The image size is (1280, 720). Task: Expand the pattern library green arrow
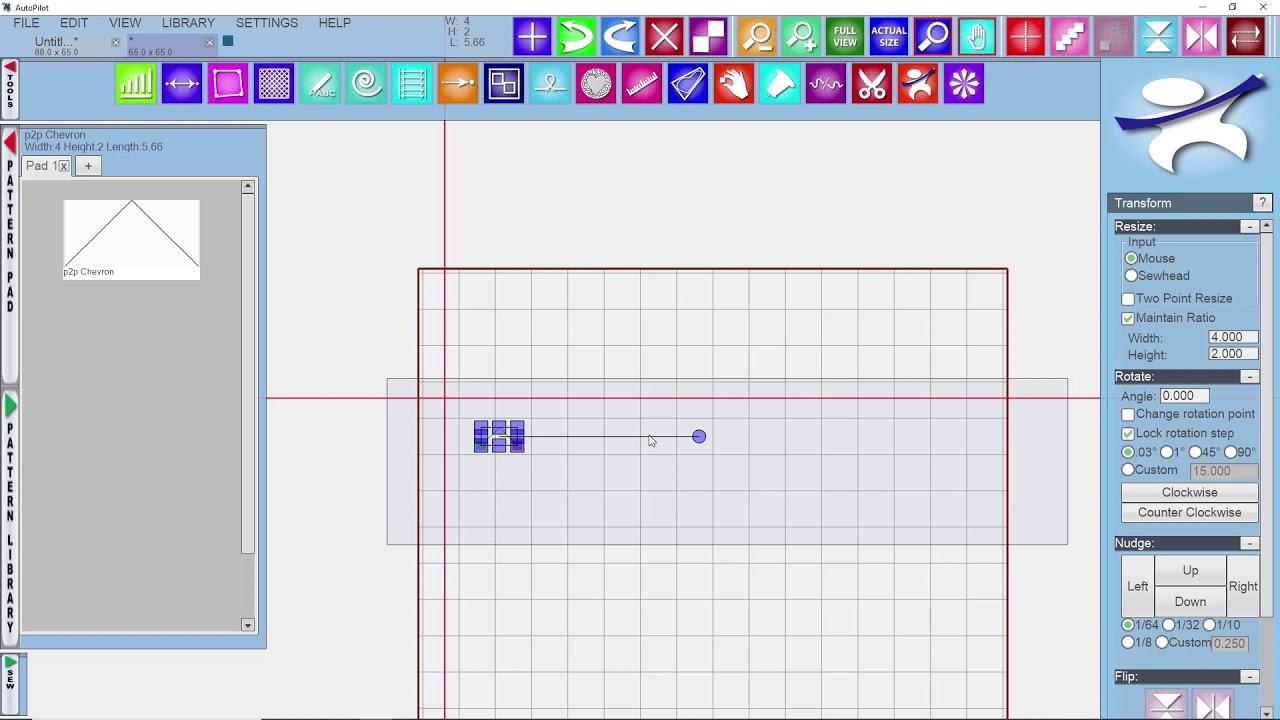point(10,405)
